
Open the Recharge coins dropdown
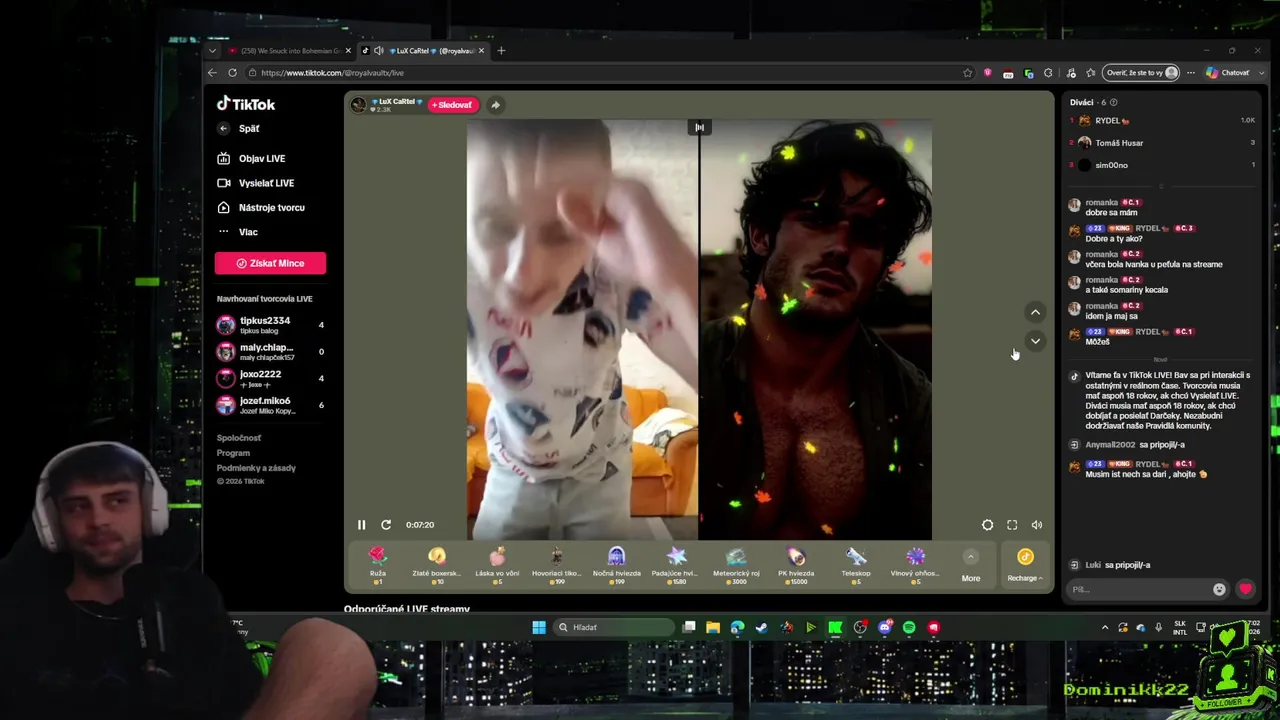coord(1025,565)
